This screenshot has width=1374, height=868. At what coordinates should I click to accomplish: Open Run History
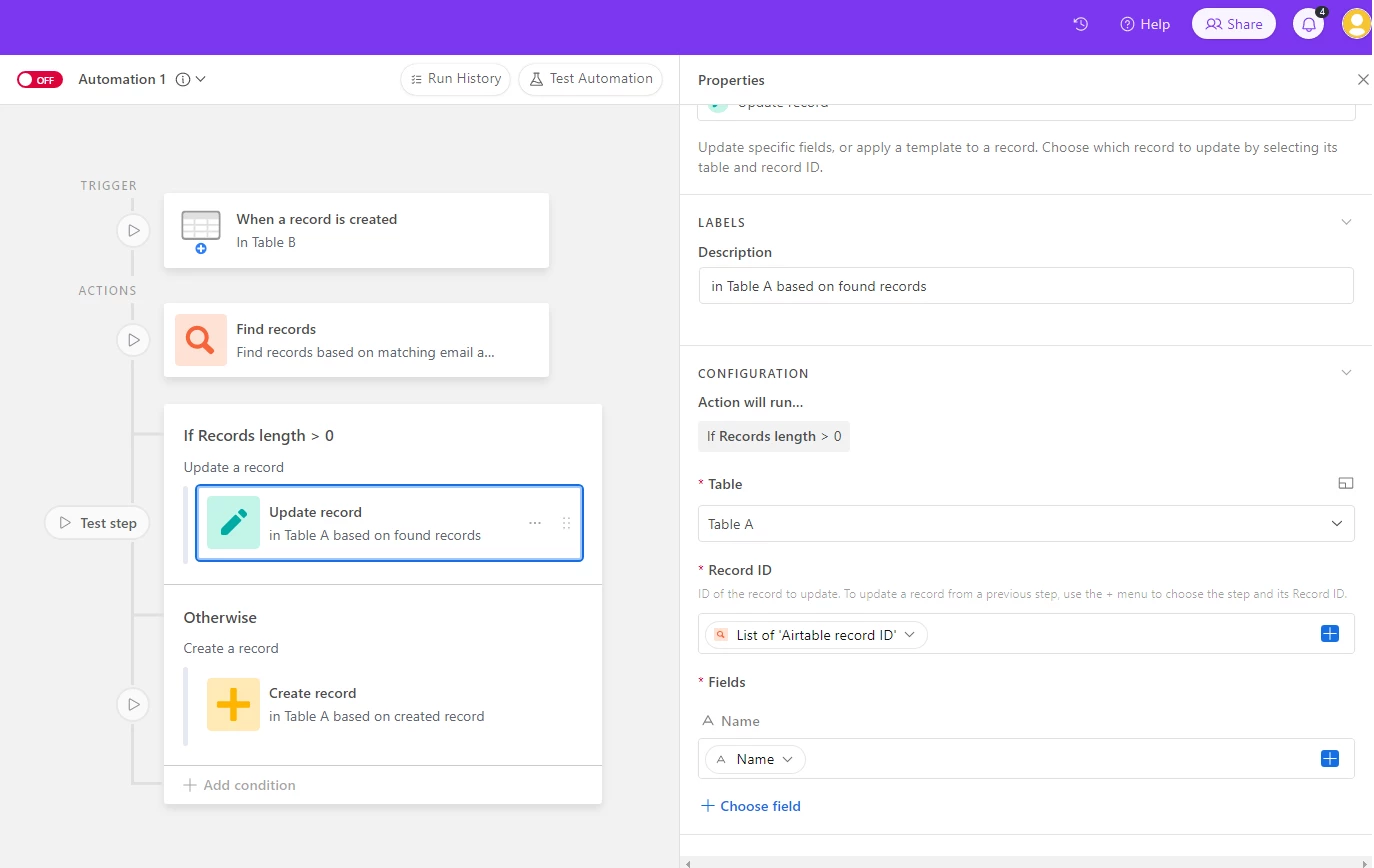456,79
